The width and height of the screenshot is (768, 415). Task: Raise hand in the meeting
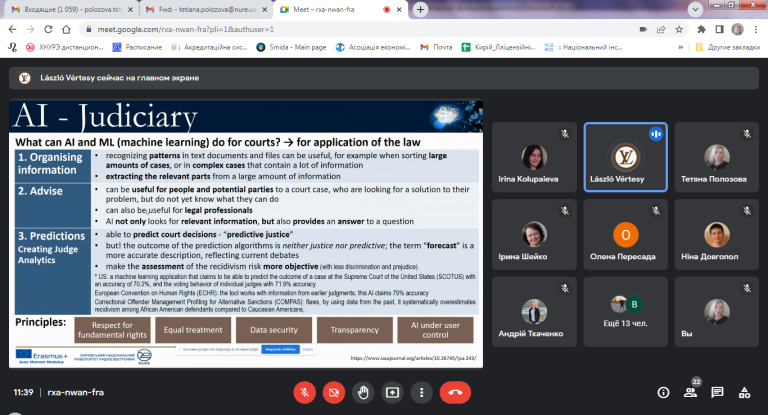coord(363,392)
